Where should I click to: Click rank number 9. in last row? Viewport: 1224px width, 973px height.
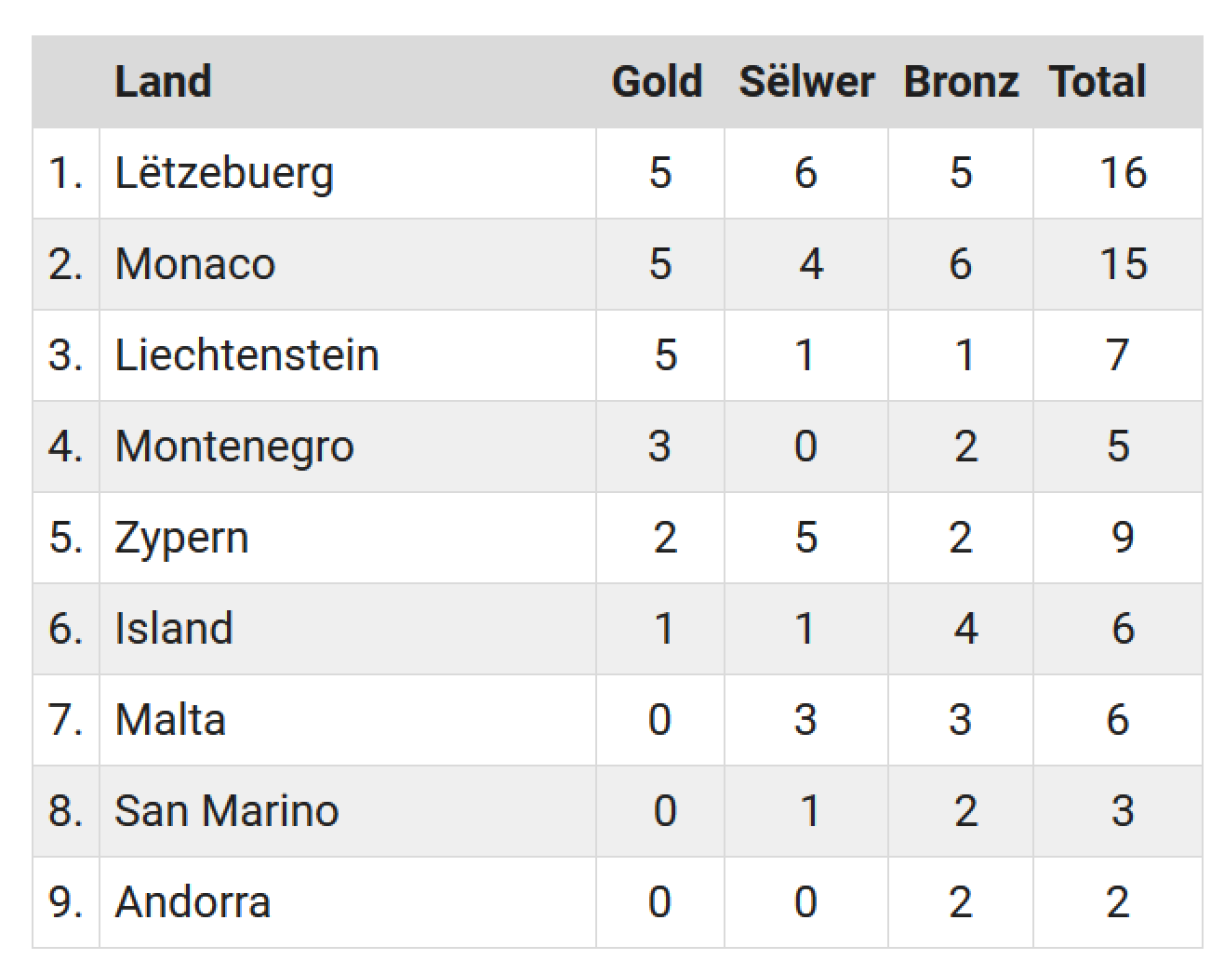pos(65,902)
